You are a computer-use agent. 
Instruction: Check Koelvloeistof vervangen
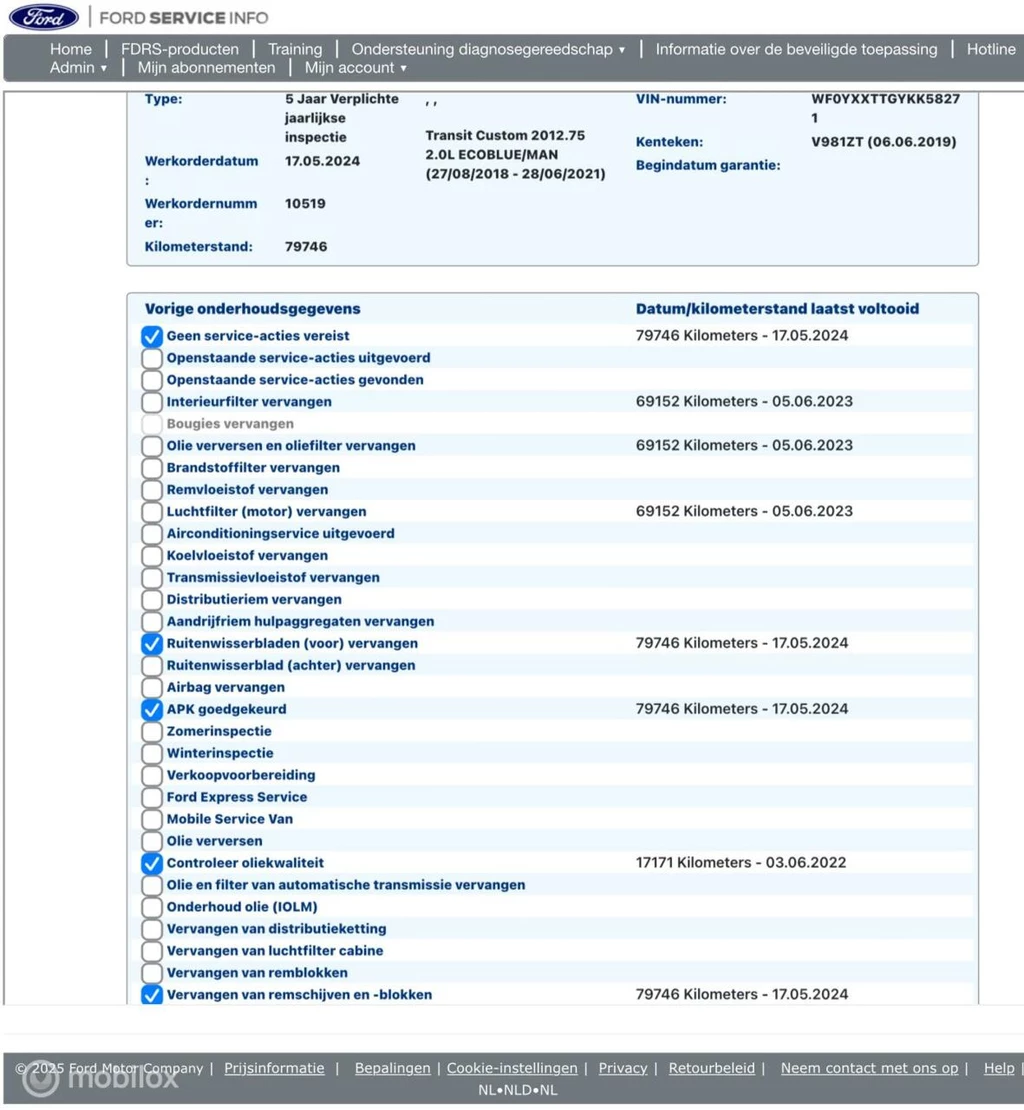(x=151, y=556)
